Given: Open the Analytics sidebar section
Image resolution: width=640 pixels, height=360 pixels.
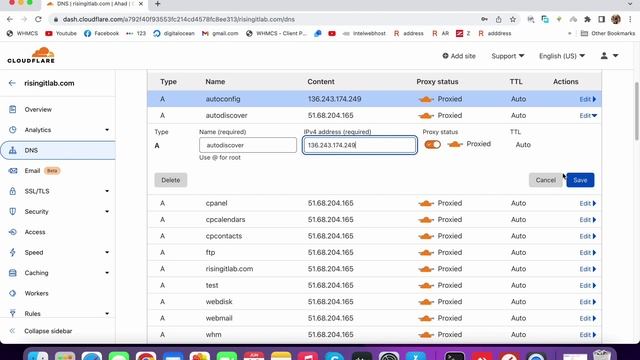Looking at the screenshot, I should coord(38,130).
